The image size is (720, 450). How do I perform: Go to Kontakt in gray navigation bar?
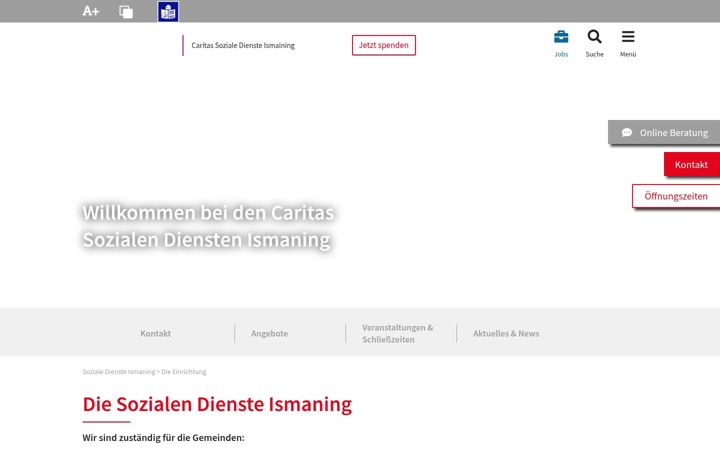(x=156, y=333)
